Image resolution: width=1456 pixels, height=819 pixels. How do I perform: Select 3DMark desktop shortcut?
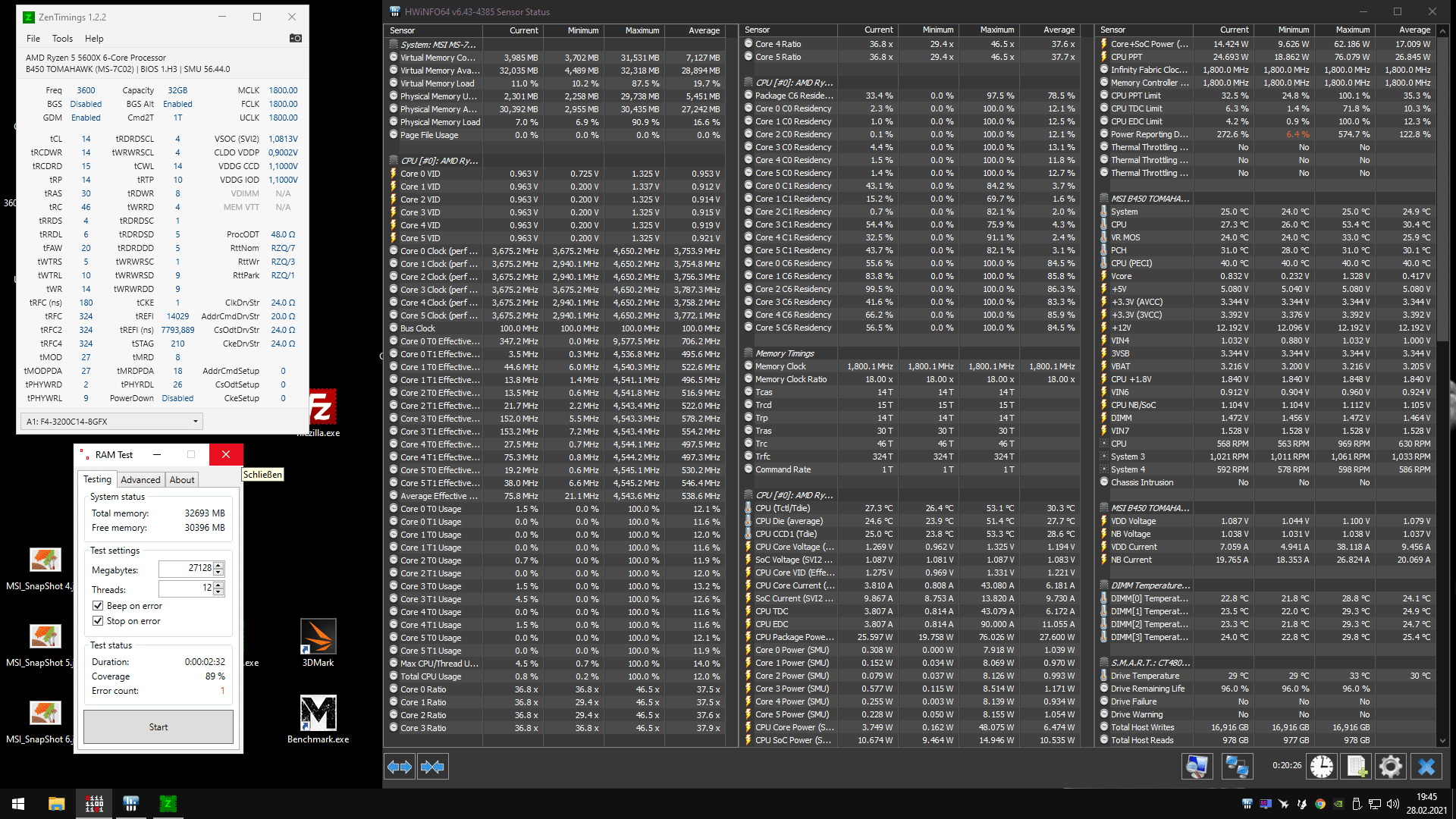pyautogui.click(x=318, y=643)
